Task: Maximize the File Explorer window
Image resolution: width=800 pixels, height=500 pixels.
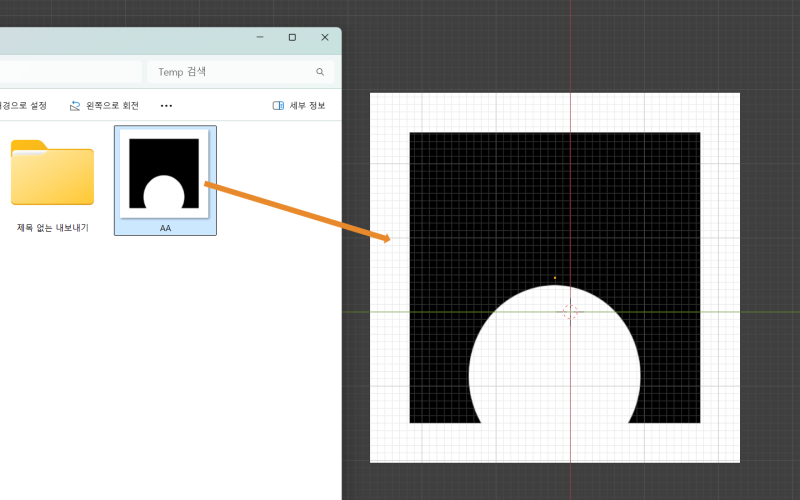Action: pyautogui.click(x=292, y=37)
